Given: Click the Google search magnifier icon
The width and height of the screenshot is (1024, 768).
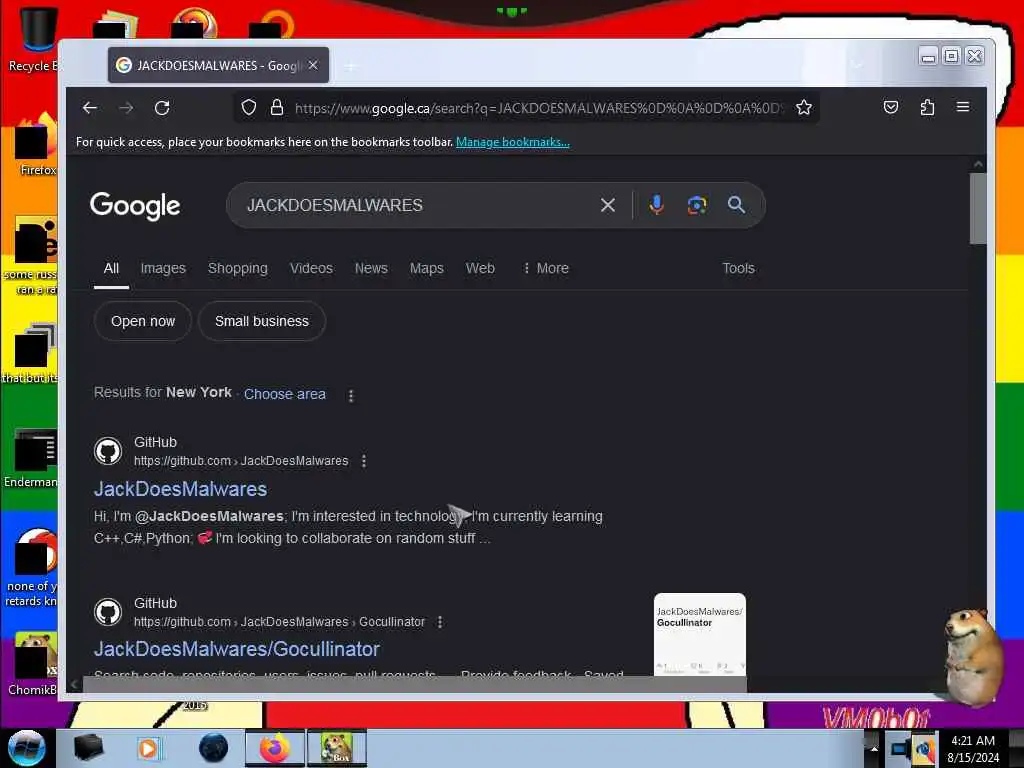Looking at the screenshot, I should pos(736,205).
